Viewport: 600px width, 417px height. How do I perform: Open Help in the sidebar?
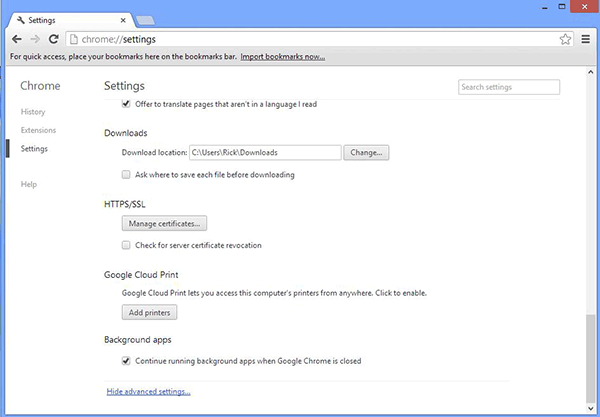tap(29, 184)
